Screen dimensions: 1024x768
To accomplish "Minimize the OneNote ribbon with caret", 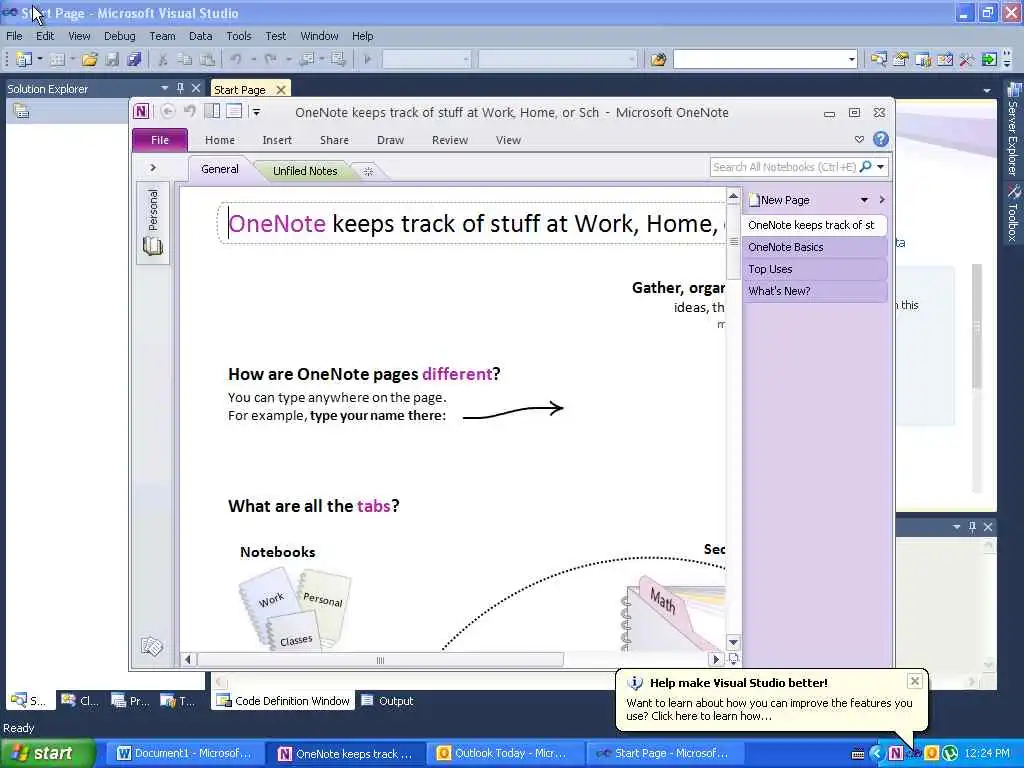I will tap(859, 139).
